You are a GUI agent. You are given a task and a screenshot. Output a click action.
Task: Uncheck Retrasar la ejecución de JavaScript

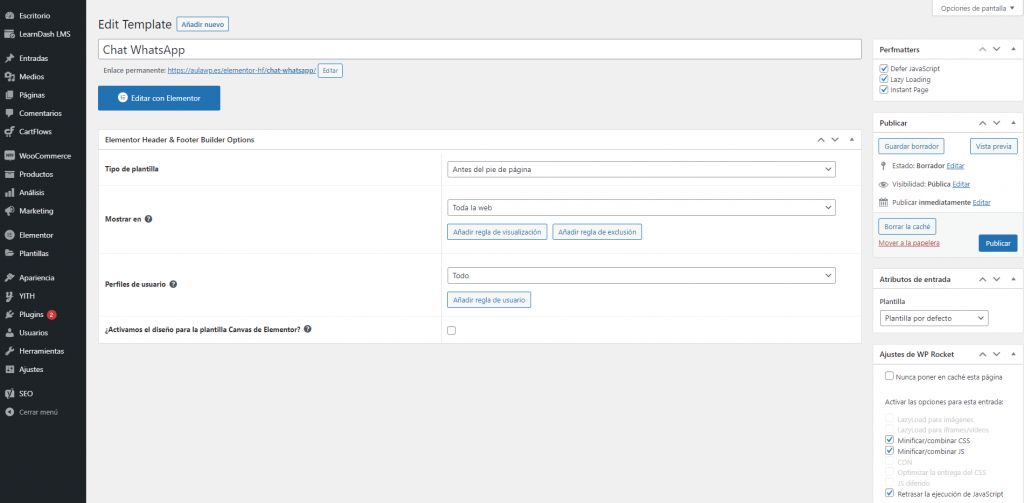[x=889, y=493]
